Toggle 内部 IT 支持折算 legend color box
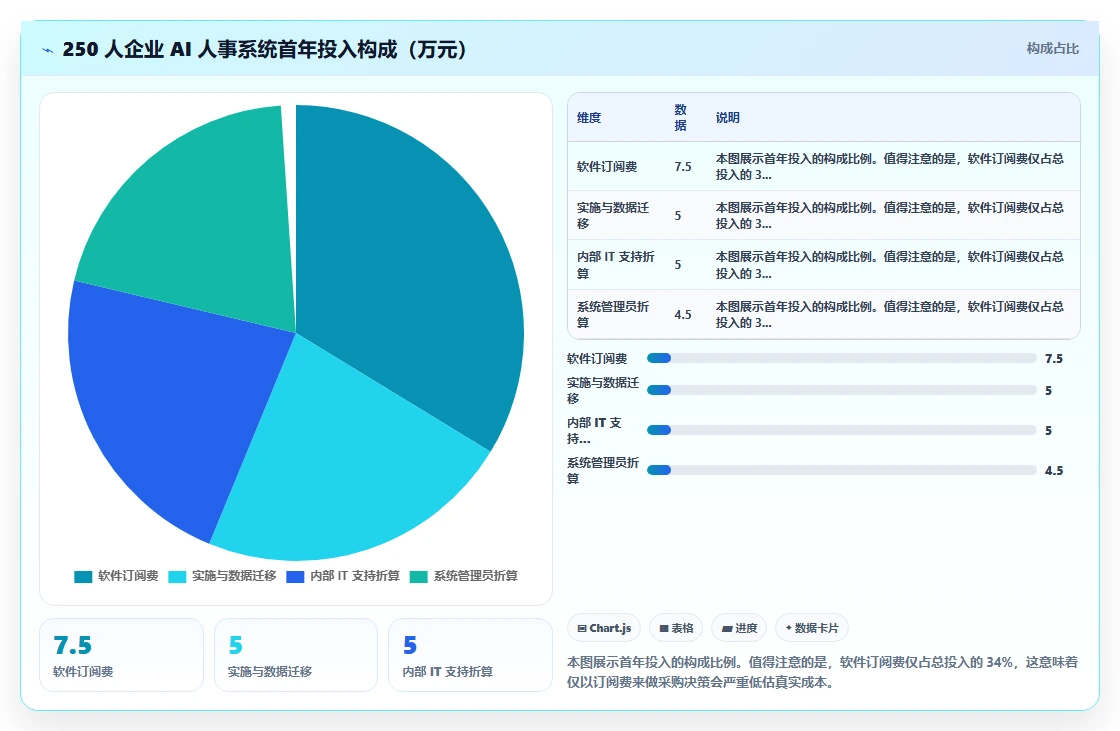Screen dimensions: 1120x731 (x=295, y=577)
